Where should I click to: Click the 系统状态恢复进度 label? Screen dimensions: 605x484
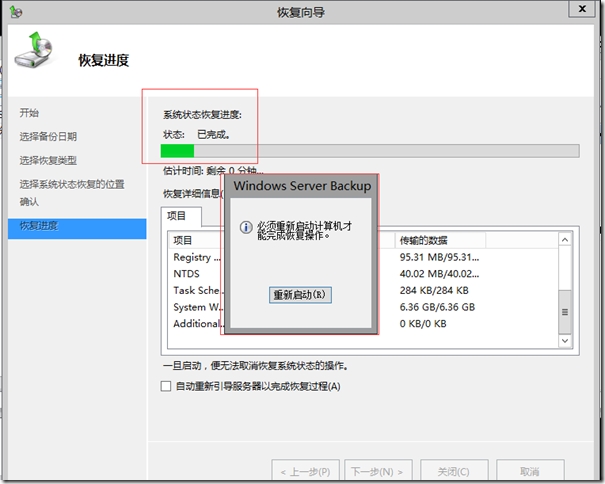[202, 115]
